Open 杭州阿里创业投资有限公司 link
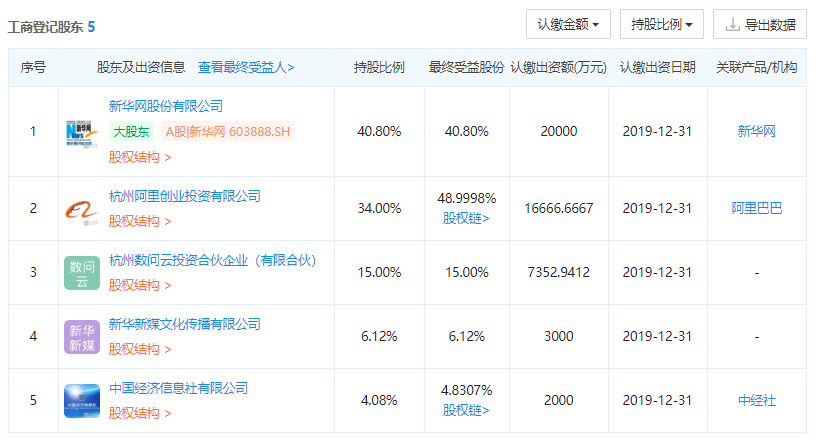Image resolution: width=821 pixels, height=447 pixels. pyautogui.click(x=184, y=196)
